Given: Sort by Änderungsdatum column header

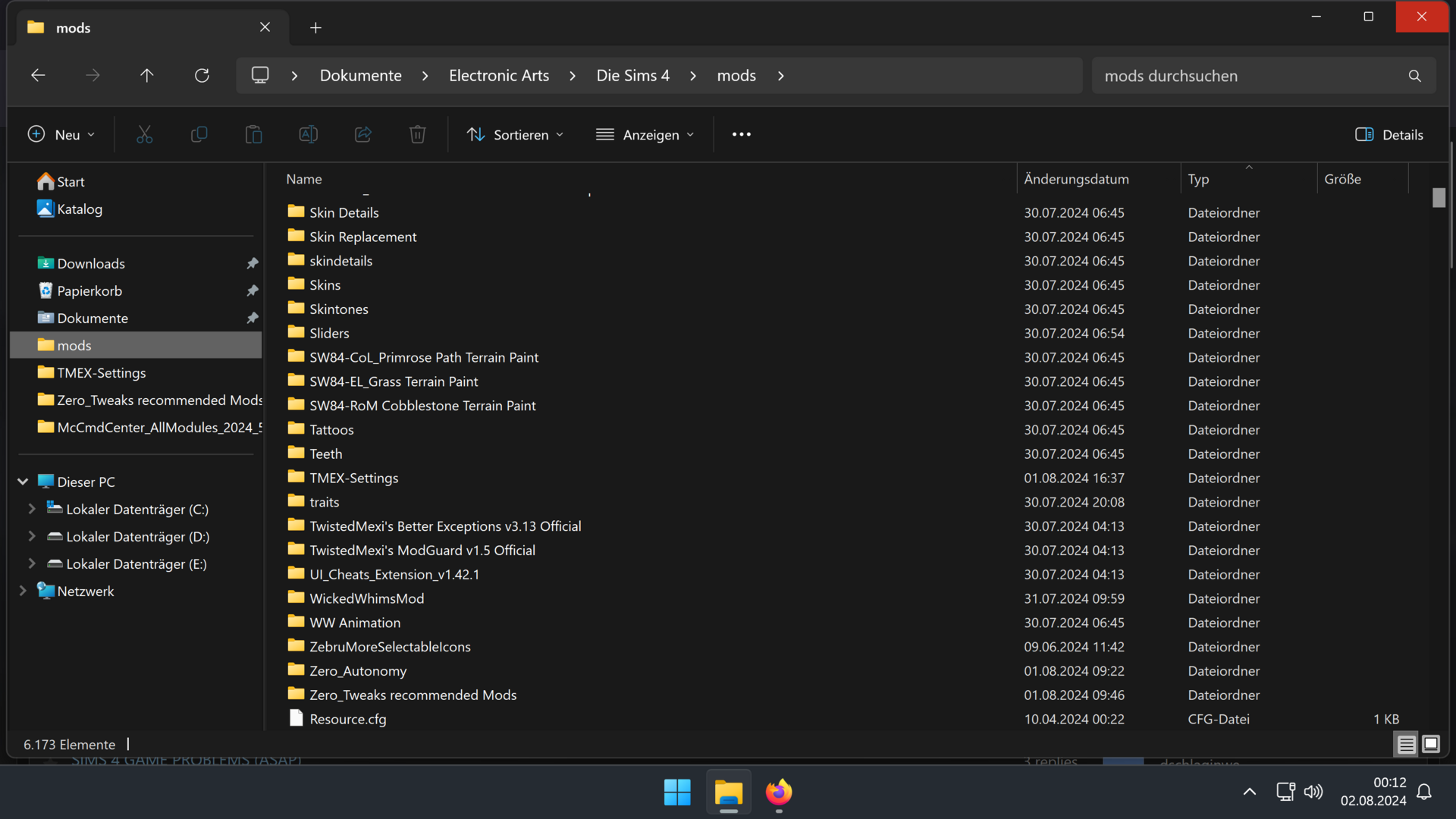Looking at the screenshot, I should [1076, 179].
